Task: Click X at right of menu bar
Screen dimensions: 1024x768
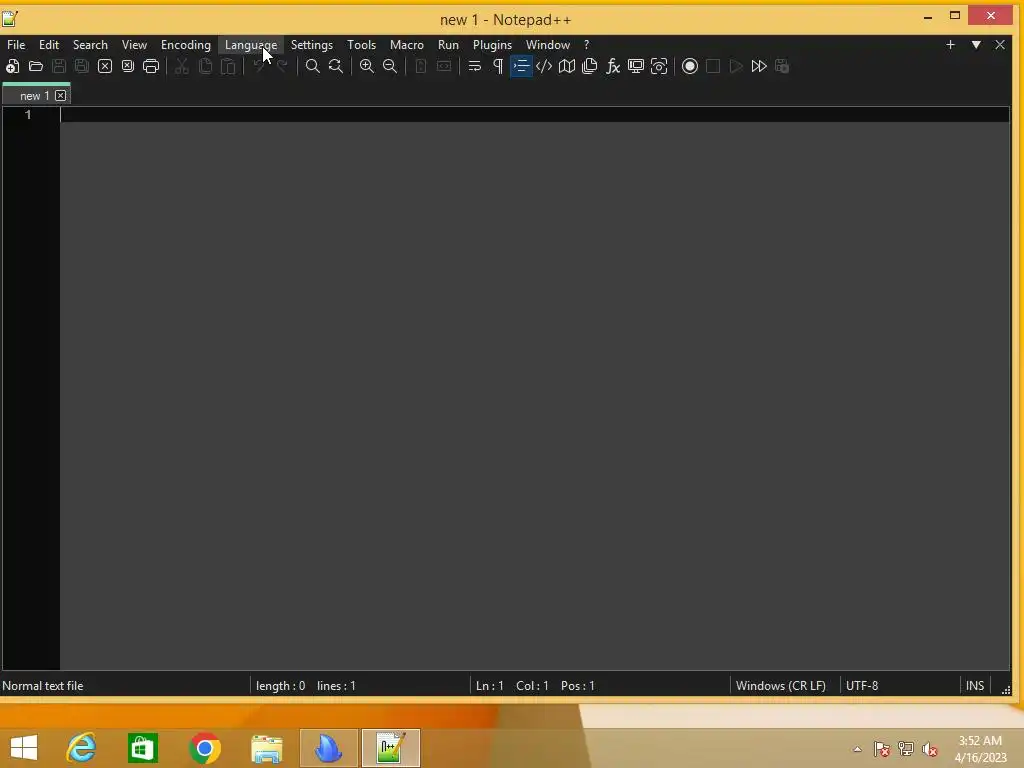Action: click(x=1000, y=44)
